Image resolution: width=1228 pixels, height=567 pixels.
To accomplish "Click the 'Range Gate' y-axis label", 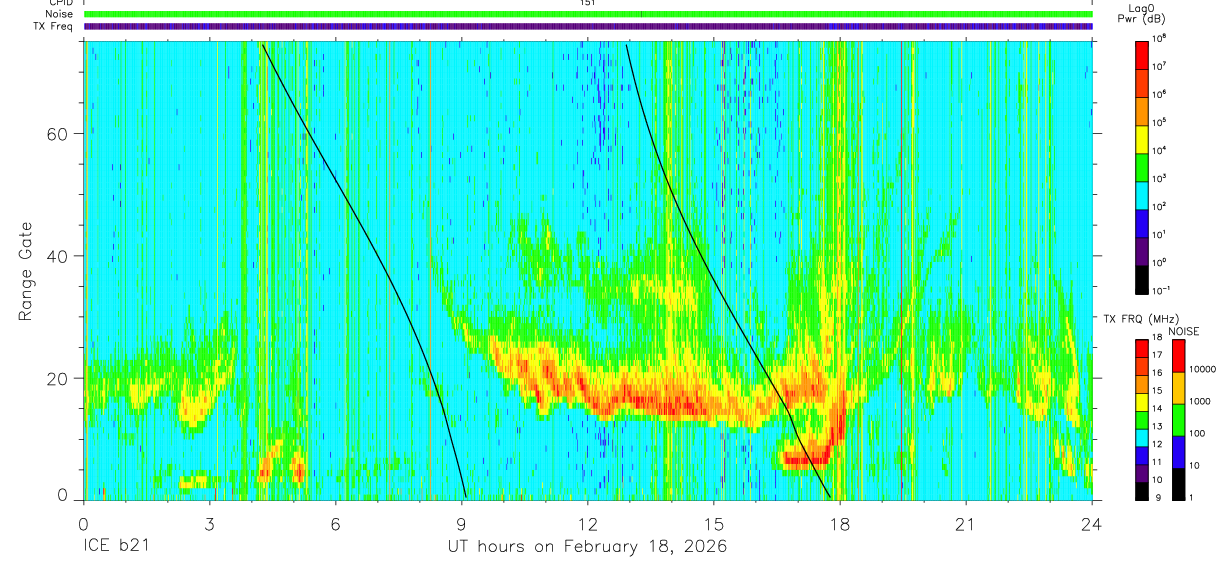I will coord(25,271).
